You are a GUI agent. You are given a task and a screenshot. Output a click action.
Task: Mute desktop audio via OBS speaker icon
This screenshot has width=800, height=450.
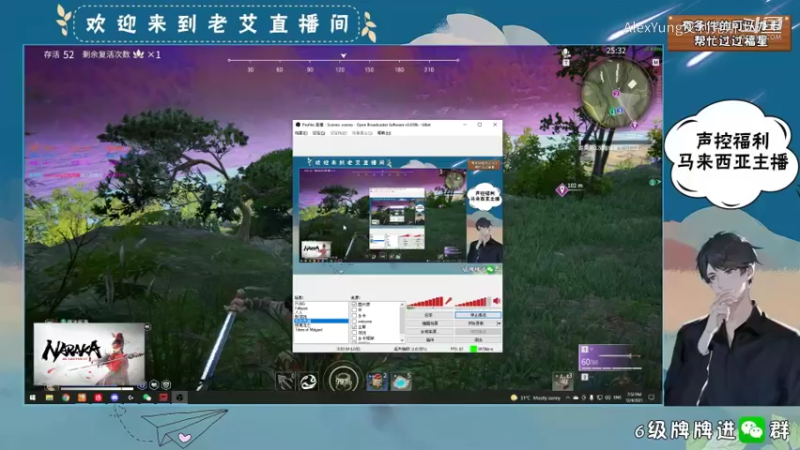tap(496, 301)
